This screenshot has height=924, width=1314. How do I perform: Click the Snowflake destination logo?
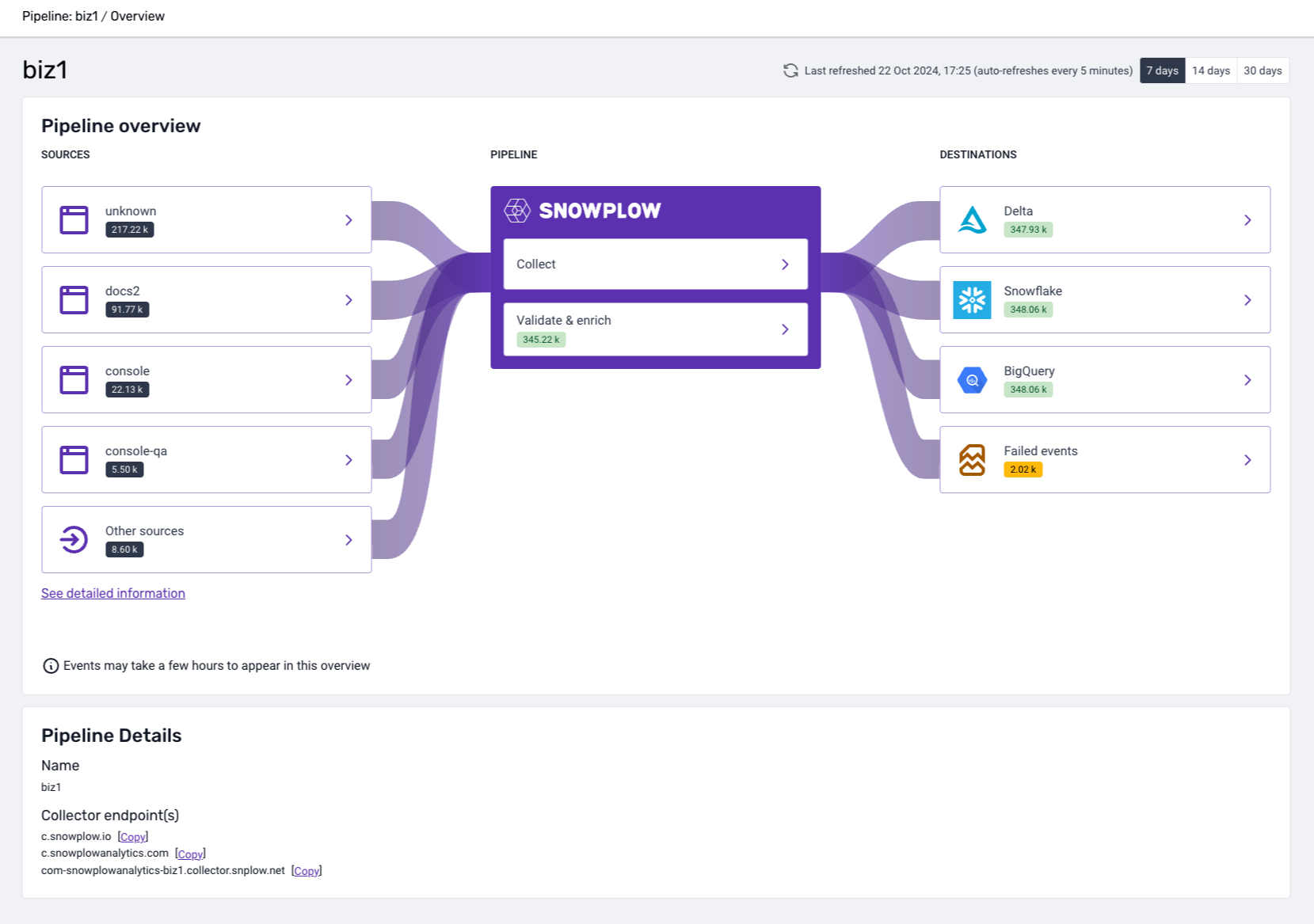coord(973,300)
